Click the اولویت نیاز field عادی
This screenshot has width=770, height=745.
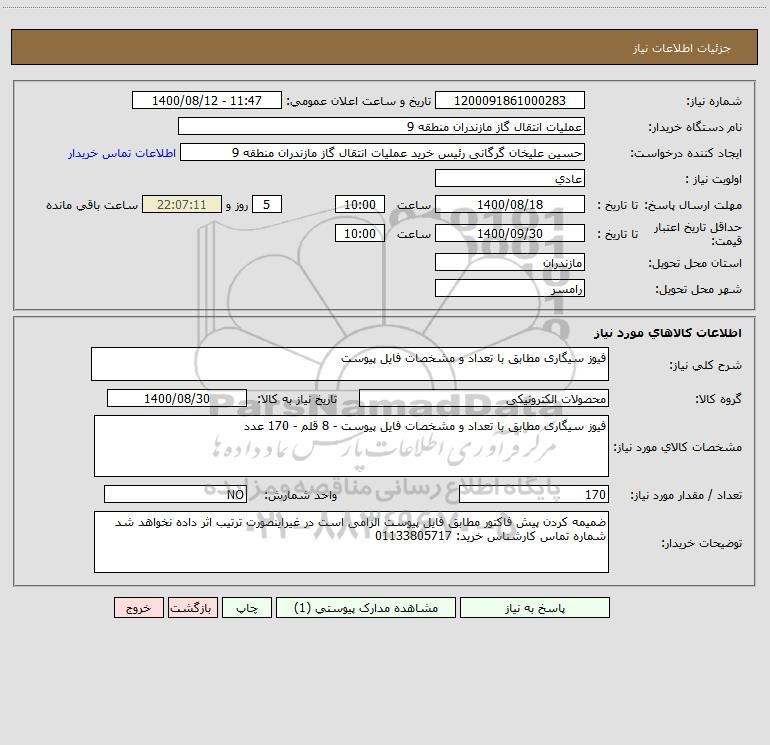510,179
